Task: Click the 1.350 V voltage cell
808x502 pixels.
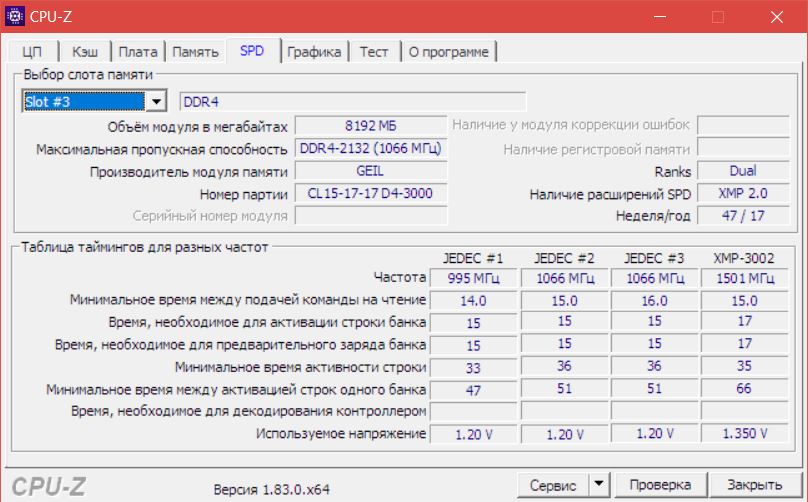Action: point(745,433)
